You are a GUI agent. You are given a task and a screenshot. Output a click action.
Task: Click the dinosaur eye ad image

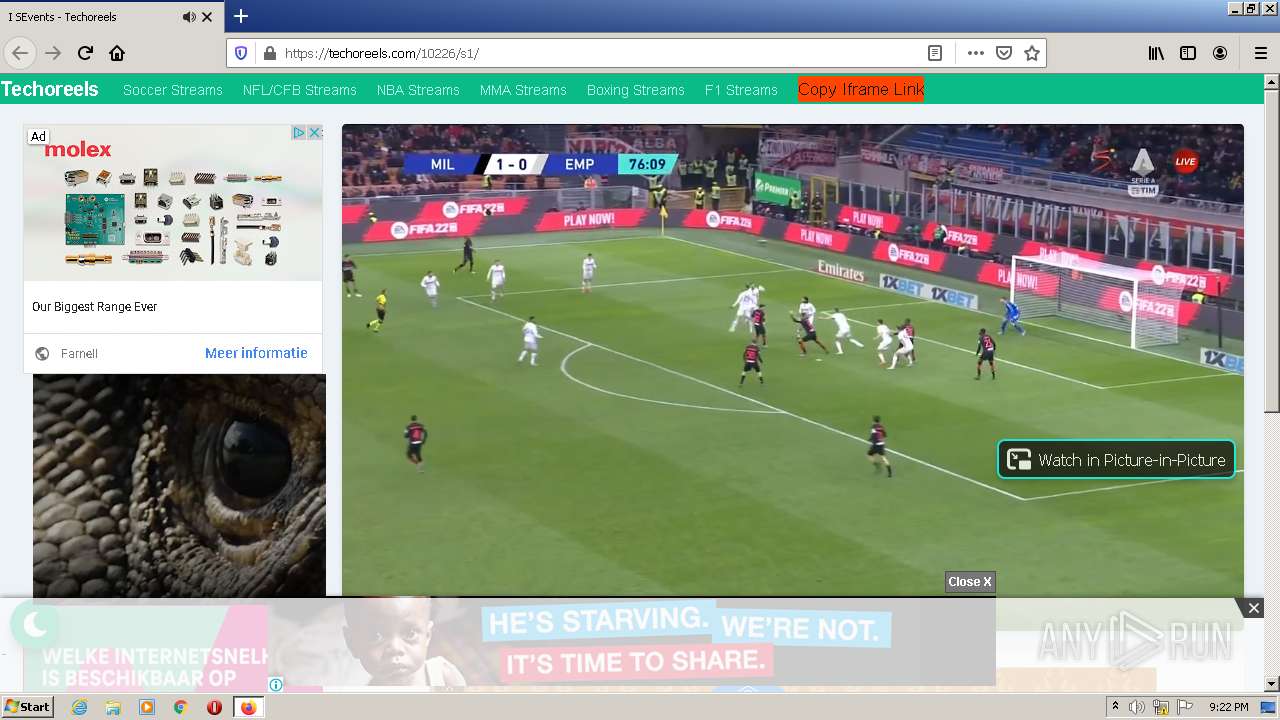click(179, 486)
